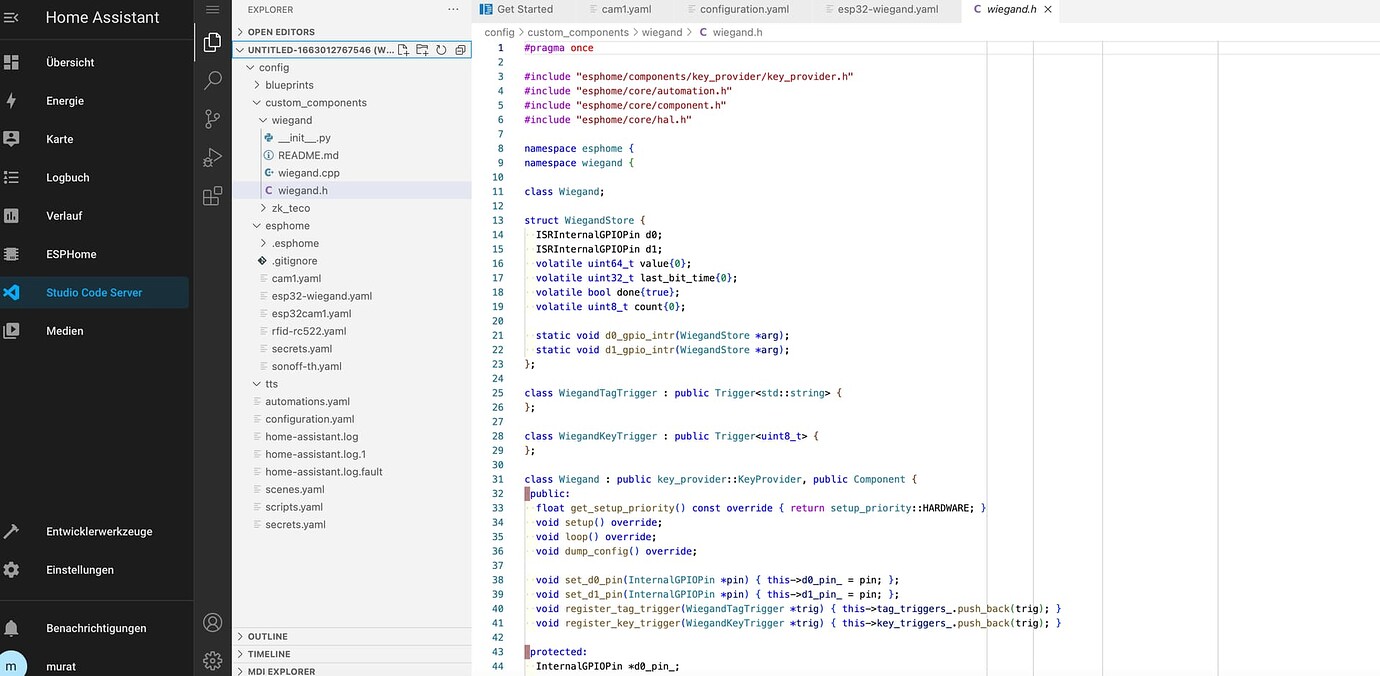Open the Source Control view
The height and width of the screenshot is (676, 1380).
click(x=212, y=119)
